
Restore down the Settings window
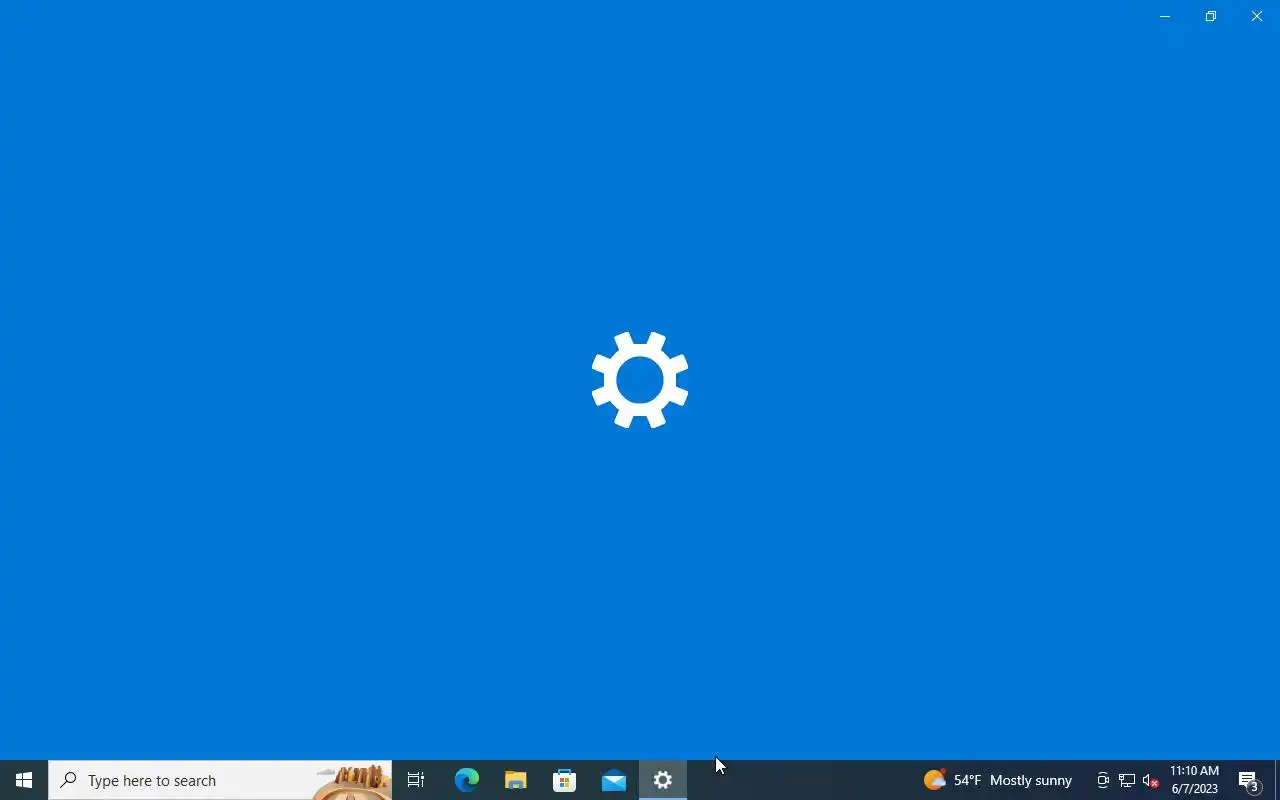point(1211,16)
